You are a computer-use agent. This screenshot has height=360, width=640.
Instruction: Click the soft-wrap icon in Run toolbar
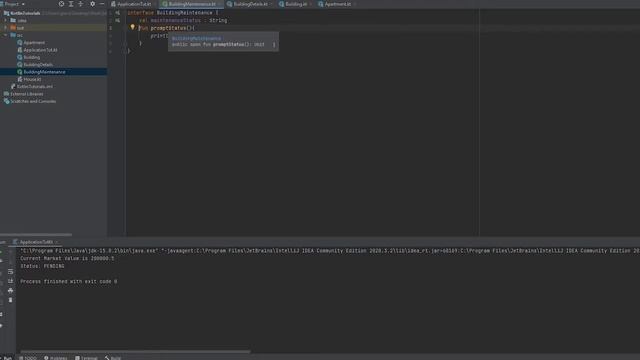pos(10,272)
